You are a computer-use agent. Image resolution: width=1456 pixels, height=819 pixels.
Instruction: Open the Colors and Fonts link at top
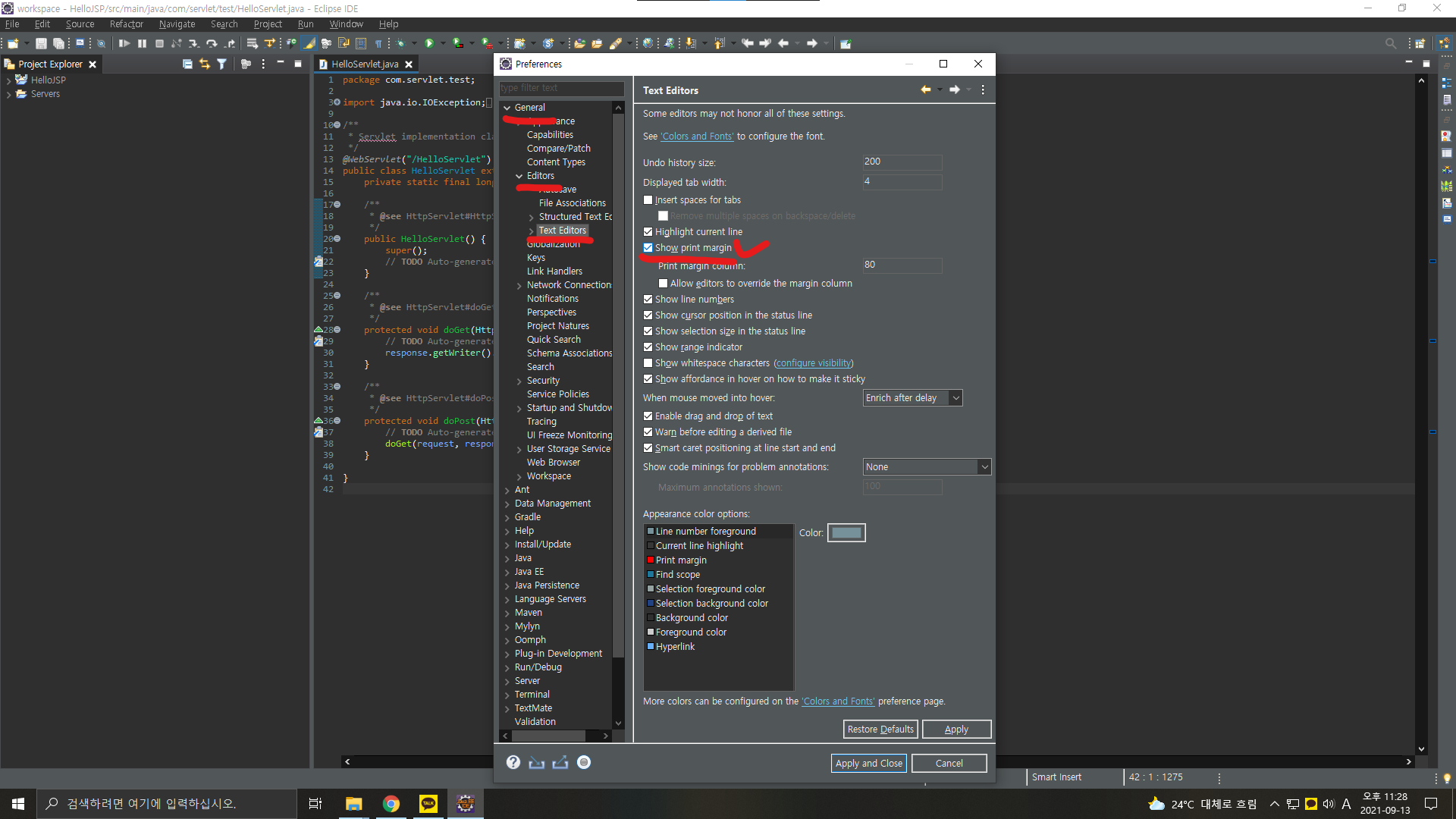coord(697,136)
